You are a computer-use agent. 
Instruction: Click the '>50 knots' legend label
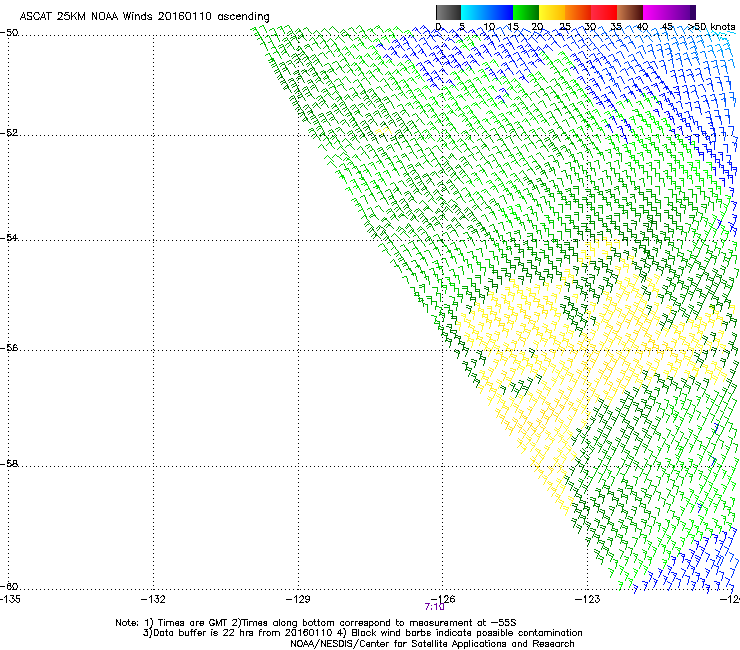[712, 27]
